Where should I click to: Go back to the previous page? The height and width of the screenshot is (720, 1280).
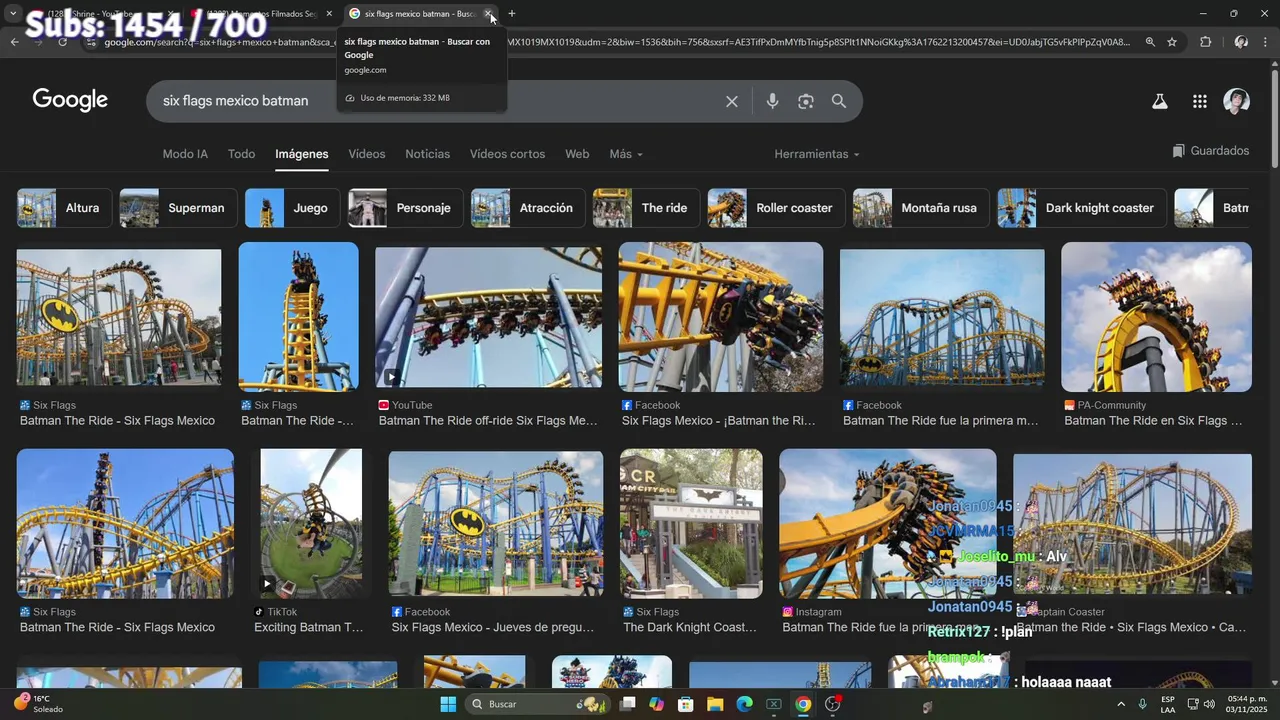14,42
